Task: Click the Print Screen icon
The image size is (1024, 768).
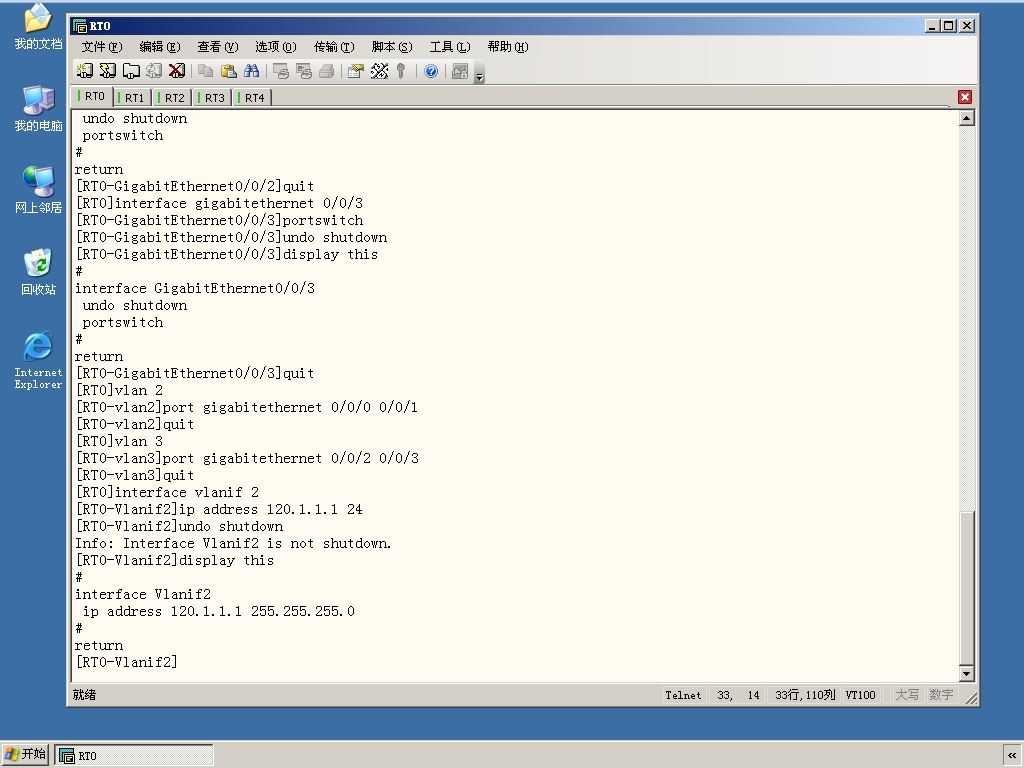Action: 281,71
